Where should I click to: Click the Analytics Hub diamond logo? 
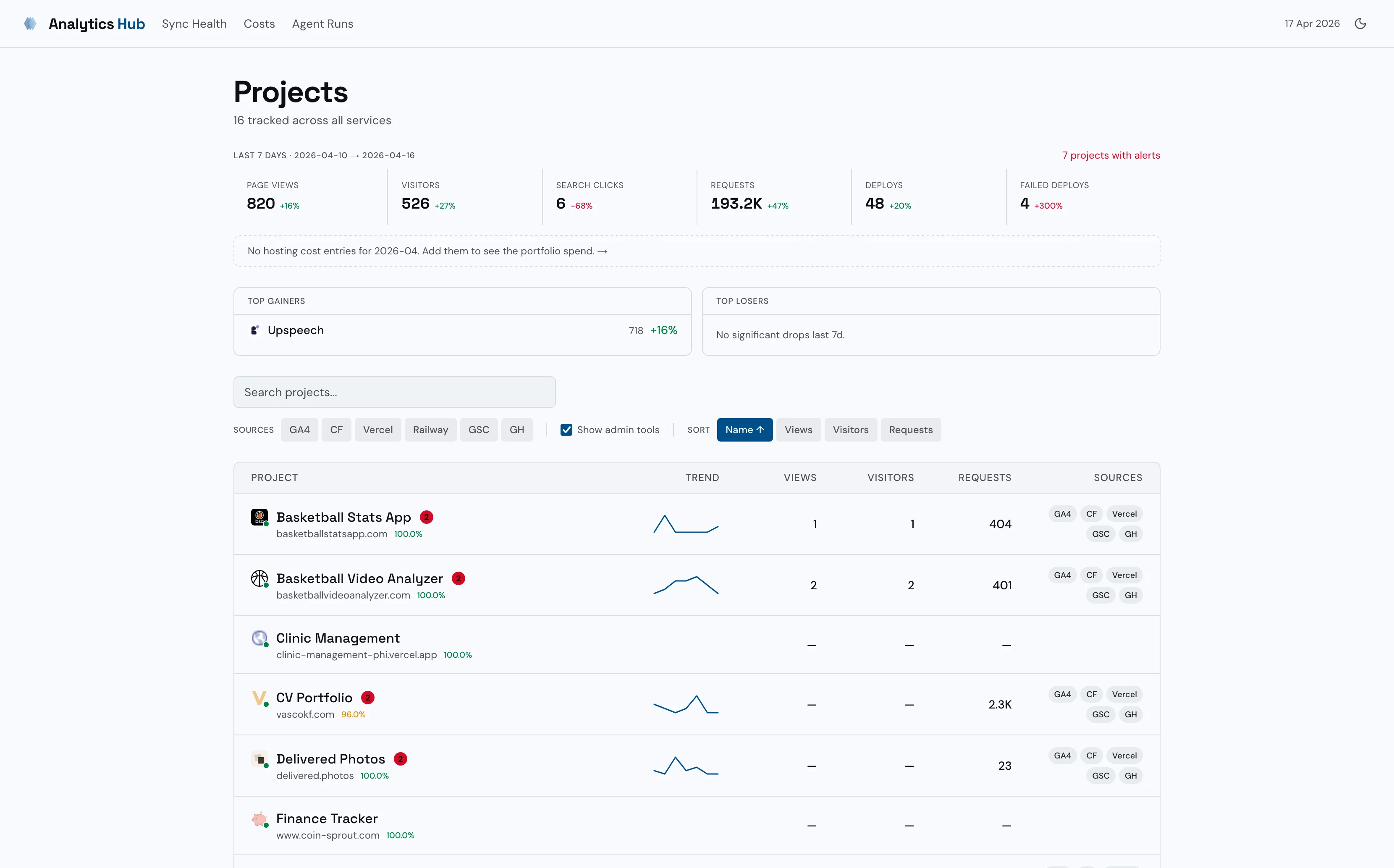tap(30, 24)
